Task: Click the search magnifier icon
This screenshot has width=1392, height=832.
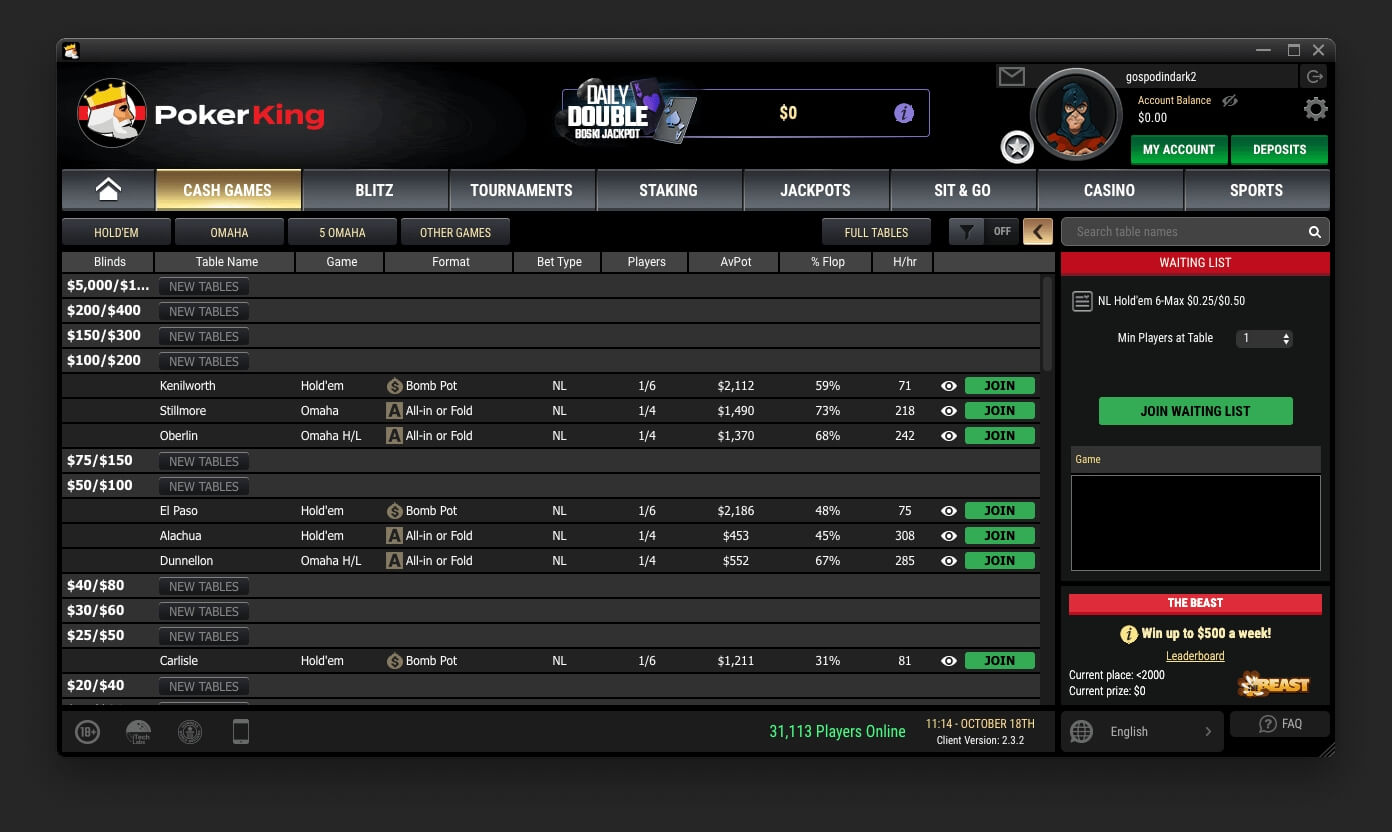Action: [1315, 232]
